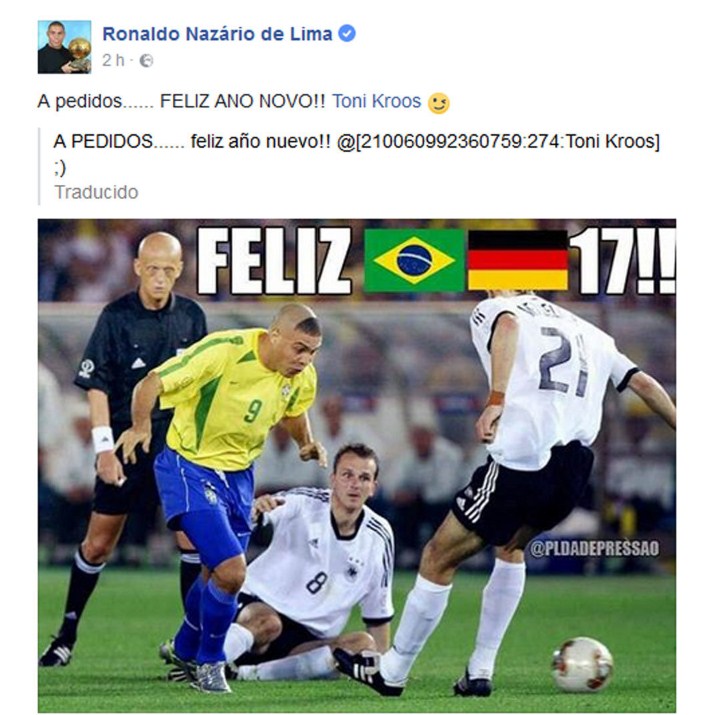Image resolution: width=723 pixels, height=715 pixels.
Task: Click the @PLDADEPRESSAO watermark
Action: (x=594, y=549)
